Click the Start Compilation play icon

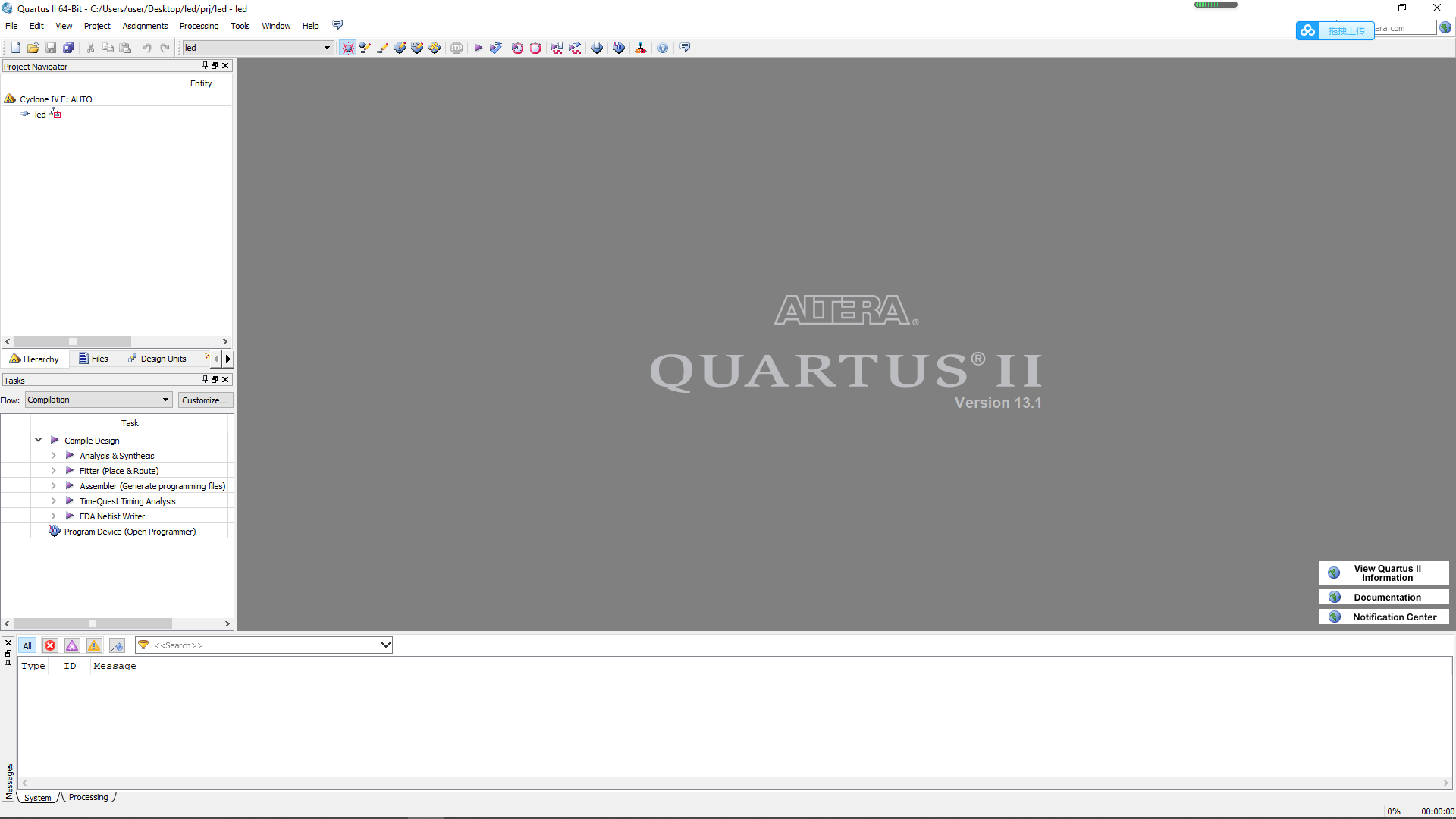(478, 48)
